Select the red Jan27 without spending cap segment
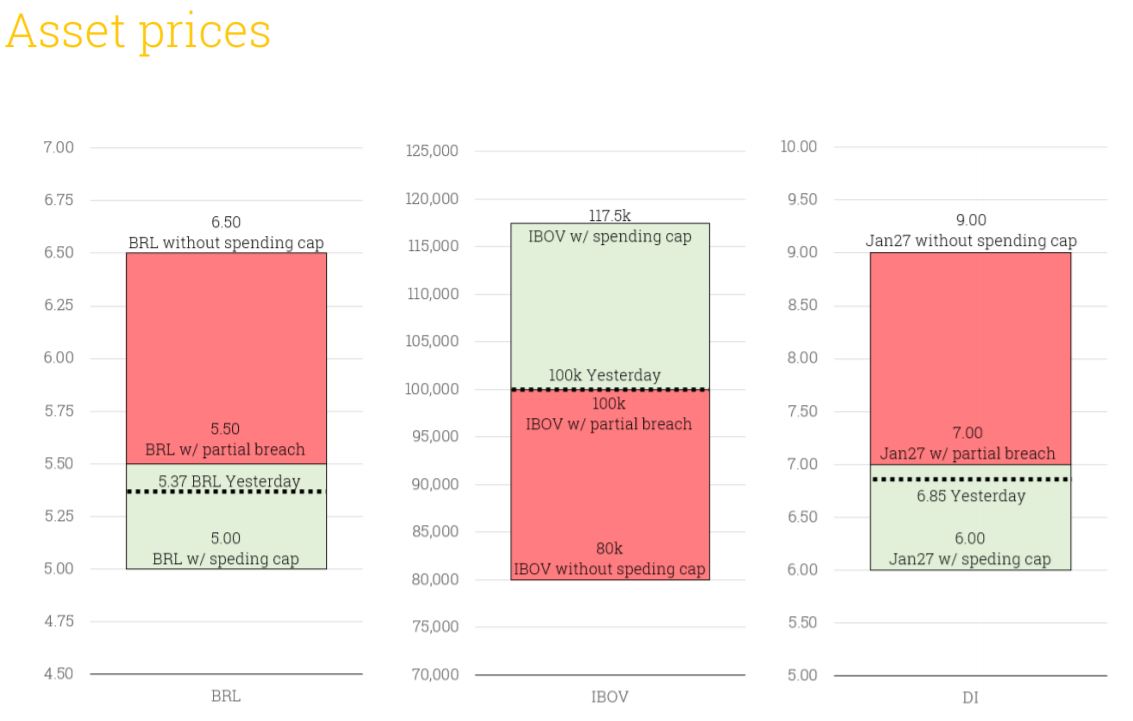 coord(970,358)
